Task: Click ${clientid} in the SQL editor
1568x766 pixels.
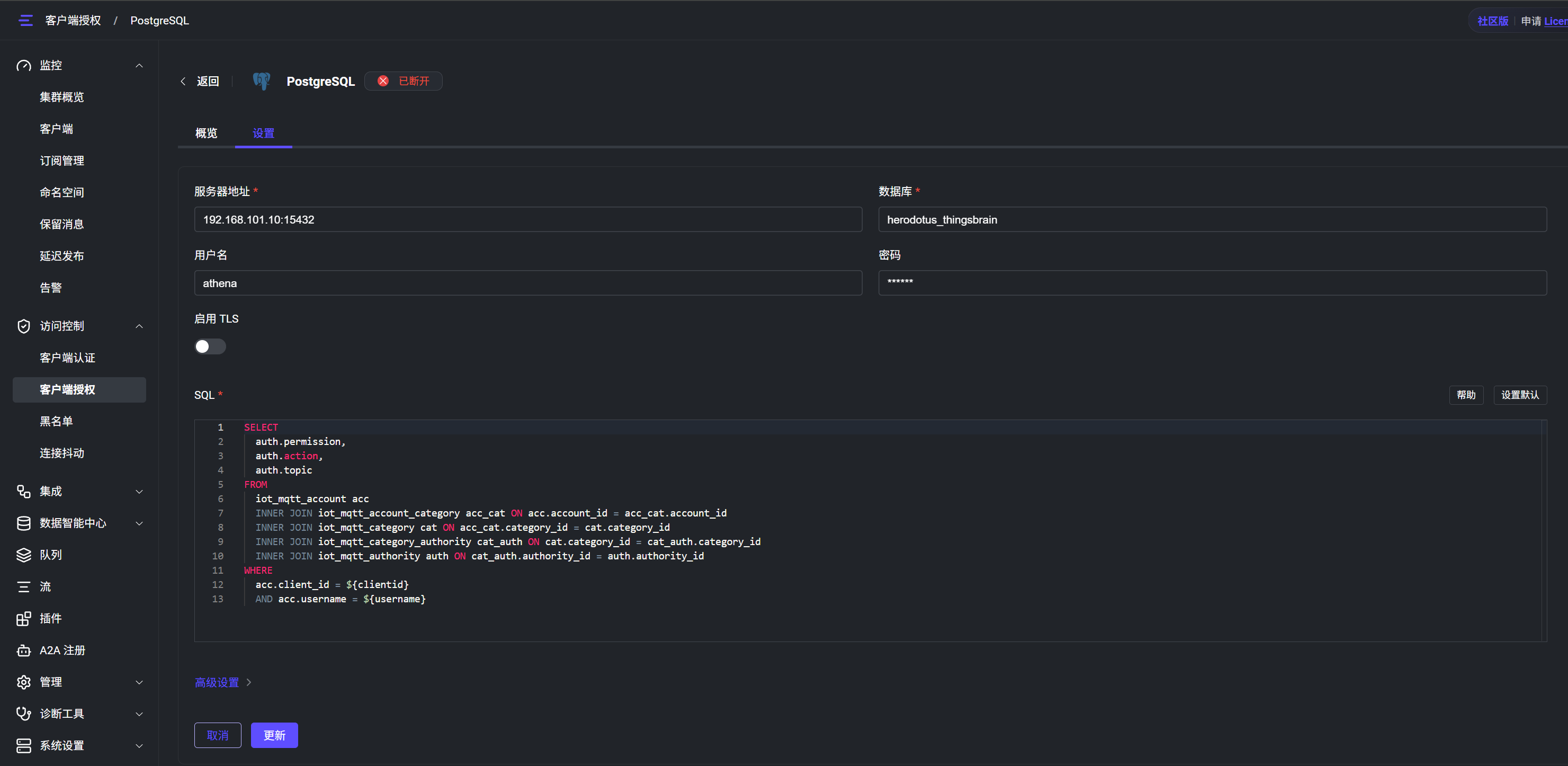Action: 378,584
